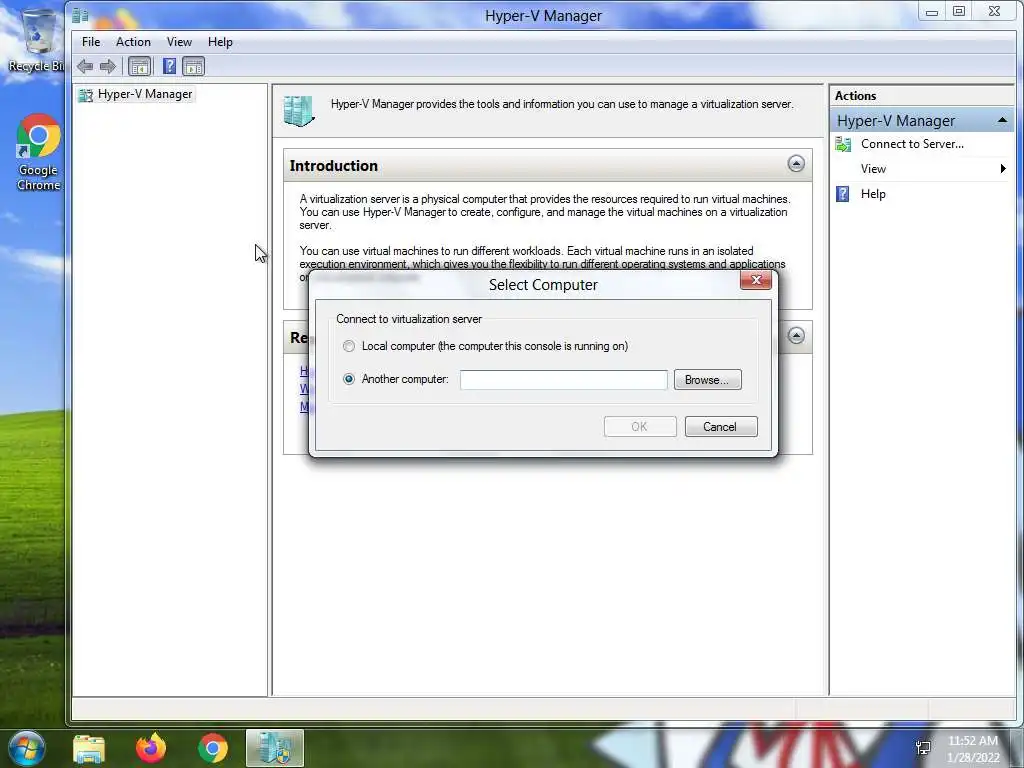The height and width of the screenshot is (768, 1024).
Task: Click the Help book icon in Actions
Action: click(842, 194)
